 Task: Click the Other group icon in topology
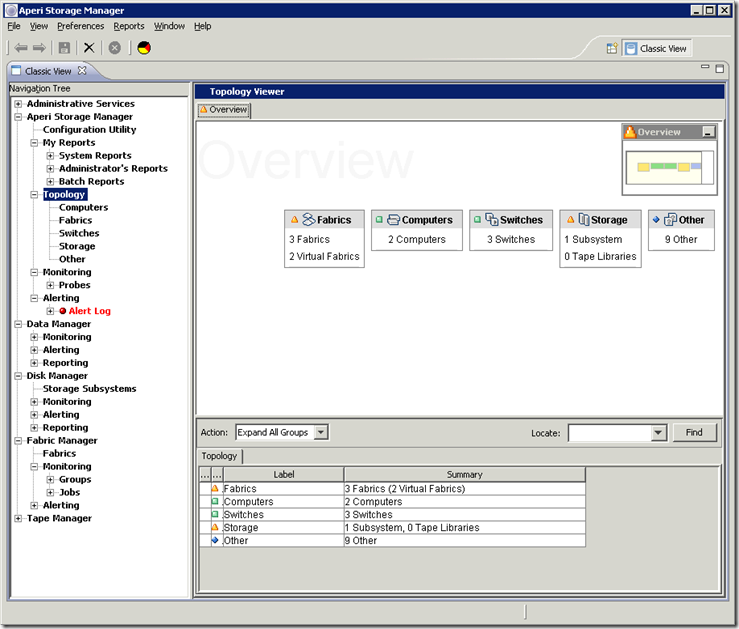pos(670,220)
